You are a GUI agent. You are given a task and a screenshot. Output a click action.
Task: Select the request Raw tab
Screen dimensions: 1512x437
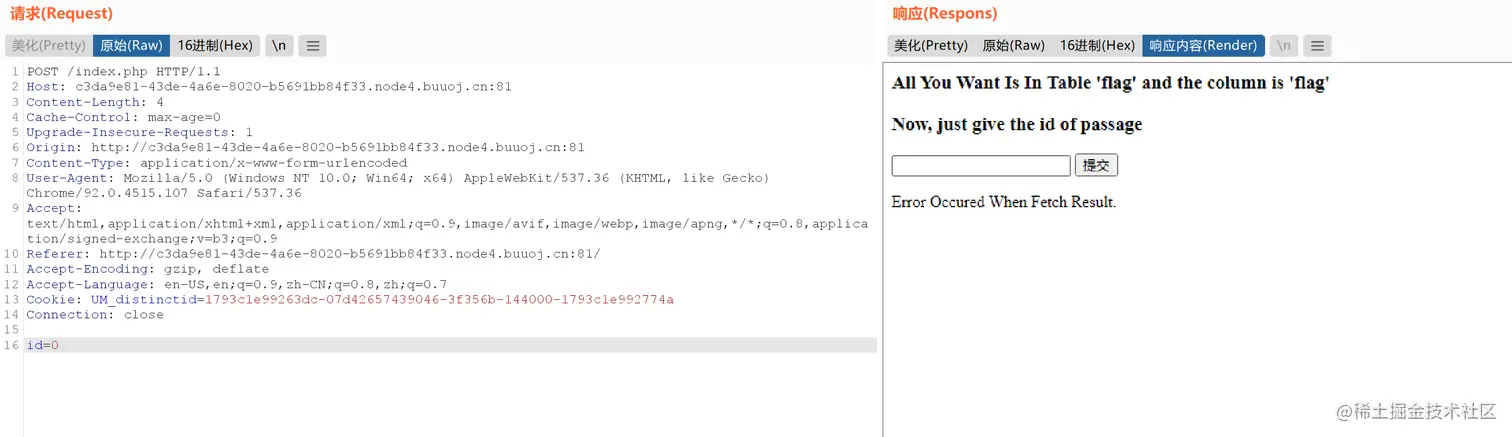131,45
